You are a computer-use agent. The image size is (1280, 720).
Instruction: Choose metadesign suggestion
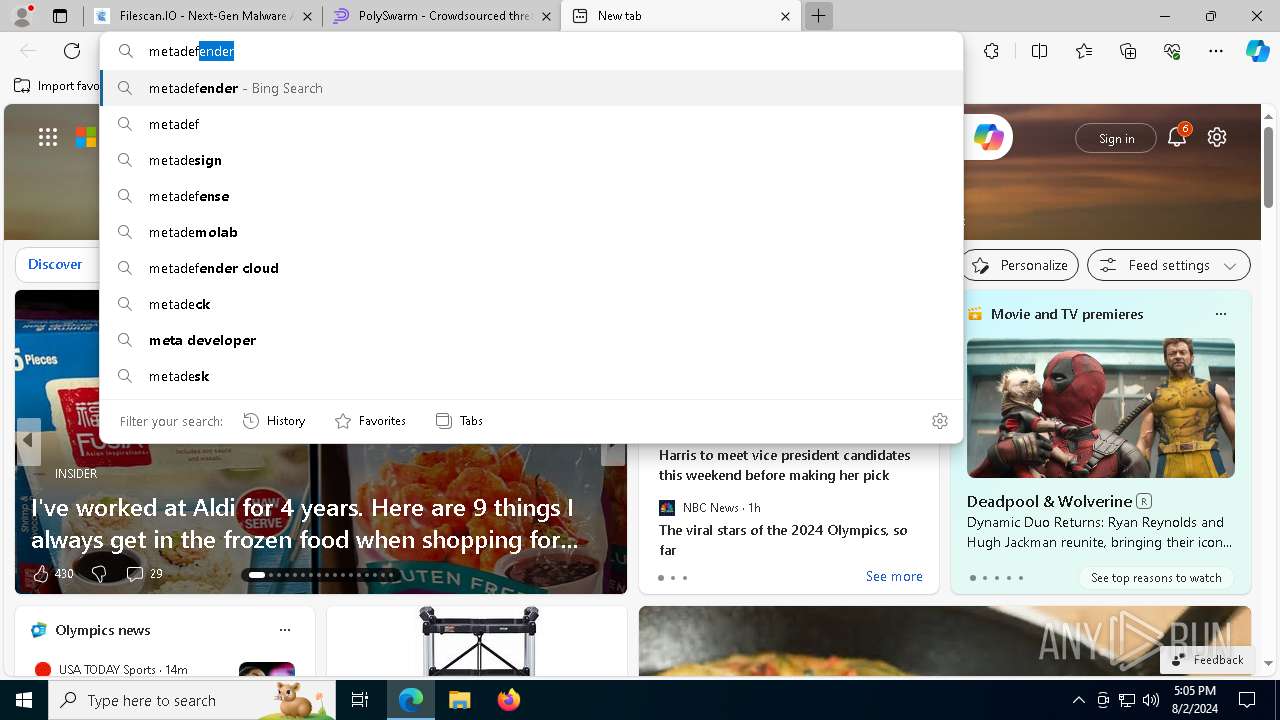pos(531,160)
